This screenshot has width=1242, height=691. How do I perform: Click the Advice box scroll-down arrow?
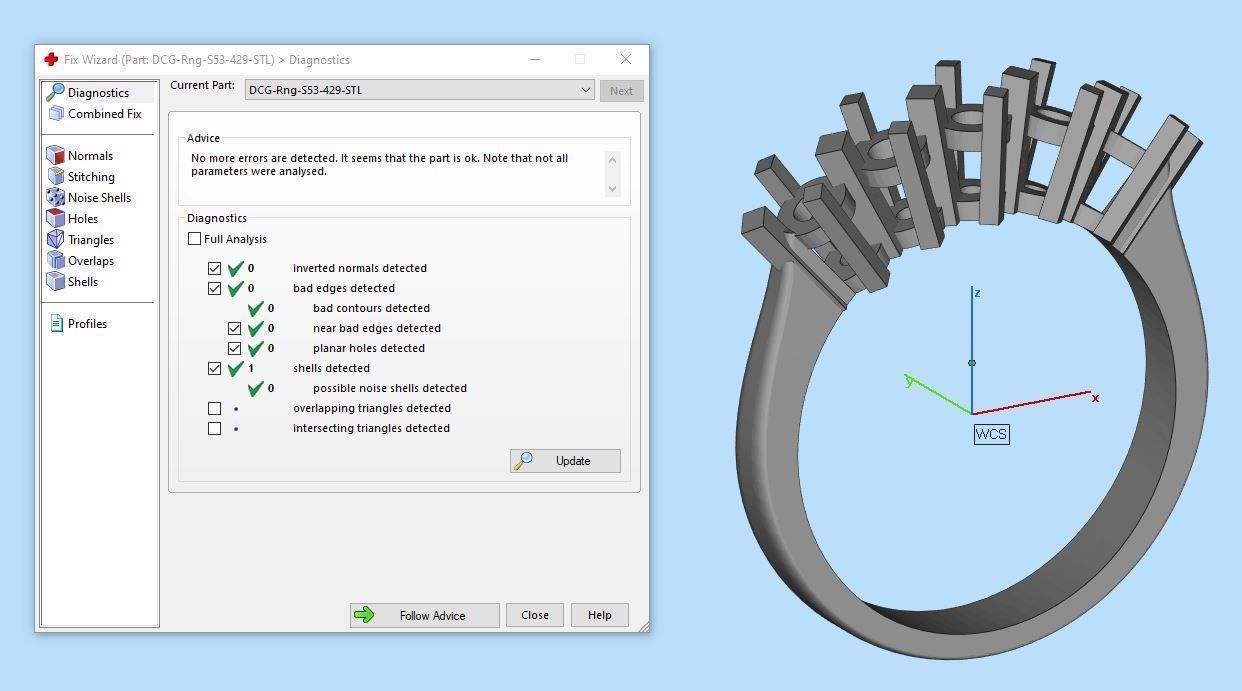coord(613,188)
